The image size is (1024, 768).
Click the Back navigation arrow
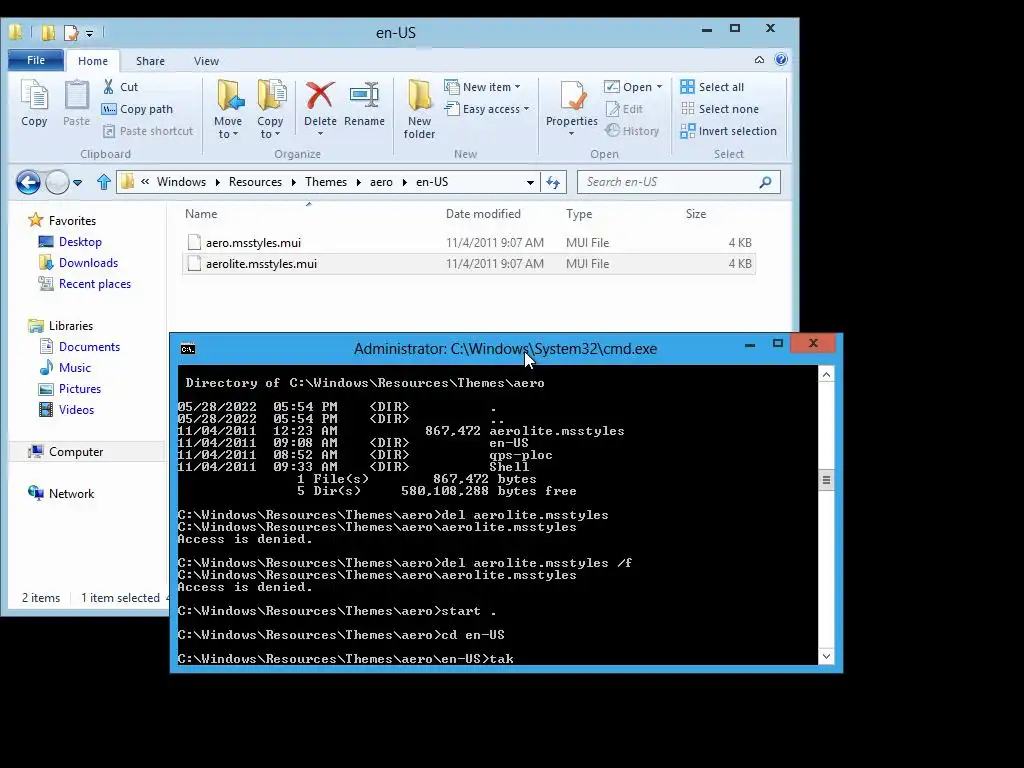click(x=28, y=182)
